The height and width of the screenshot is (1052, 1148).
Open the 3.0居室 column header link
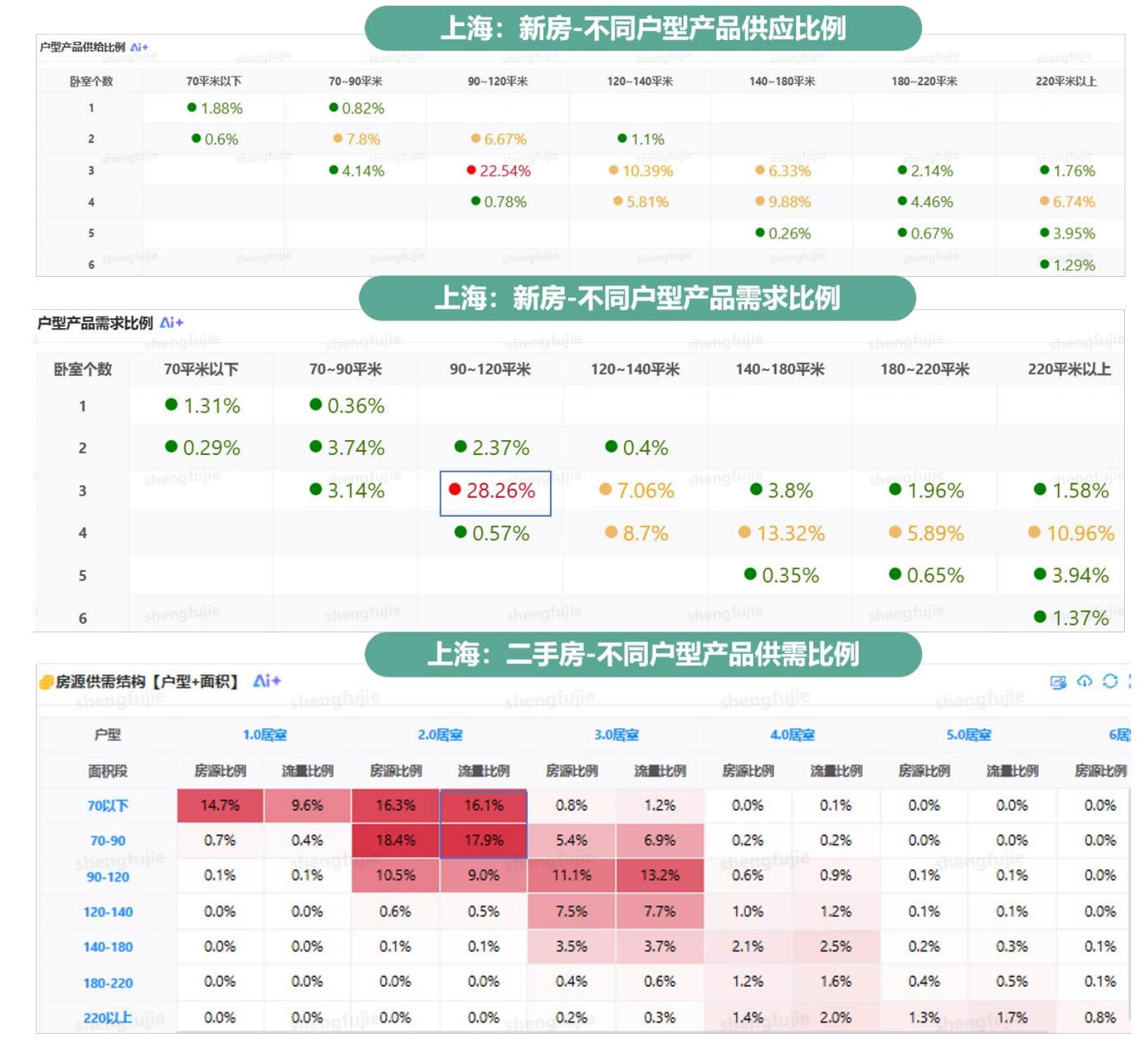tap(616, 735)
